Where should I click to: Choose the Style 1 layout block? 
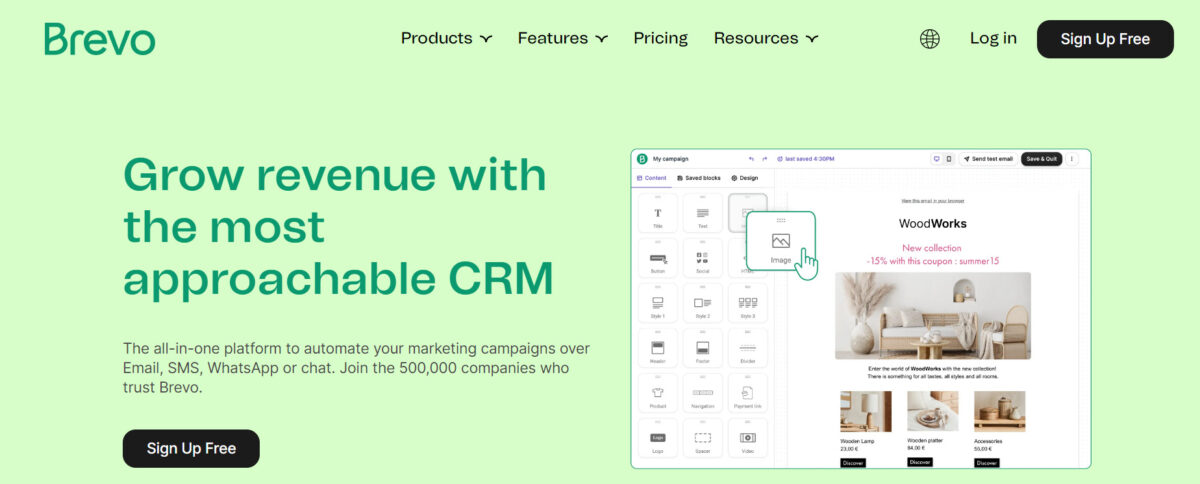(658, 304)
